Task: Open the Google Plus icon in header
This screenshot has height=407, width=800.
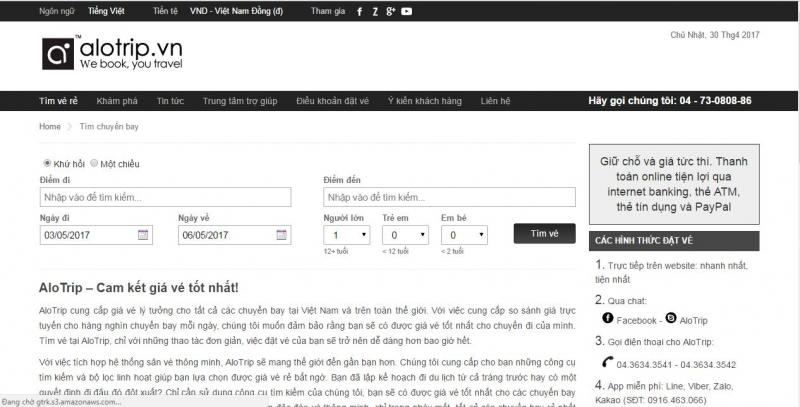Action: [391, 11]
